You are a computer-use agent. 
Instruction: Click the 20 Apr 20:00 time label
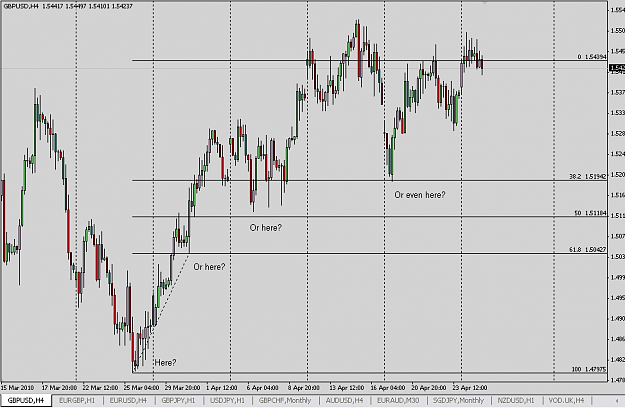click(428, 388)
